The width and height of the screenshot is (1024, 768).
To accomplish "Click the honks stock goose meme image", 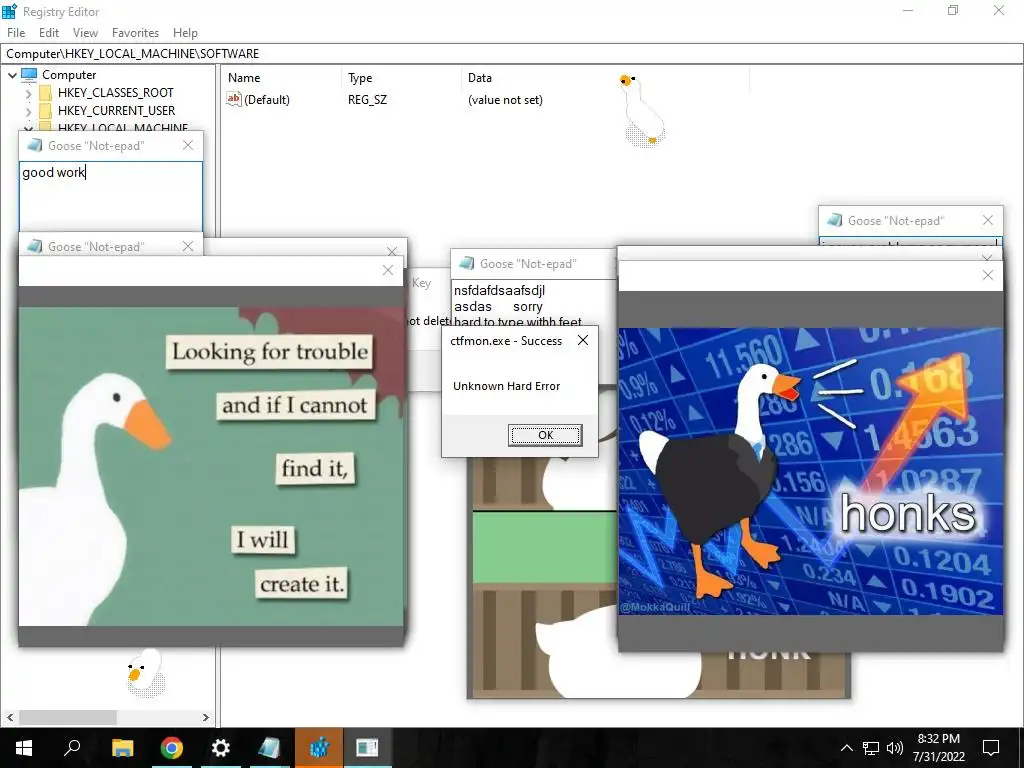I will pos(810,471).
